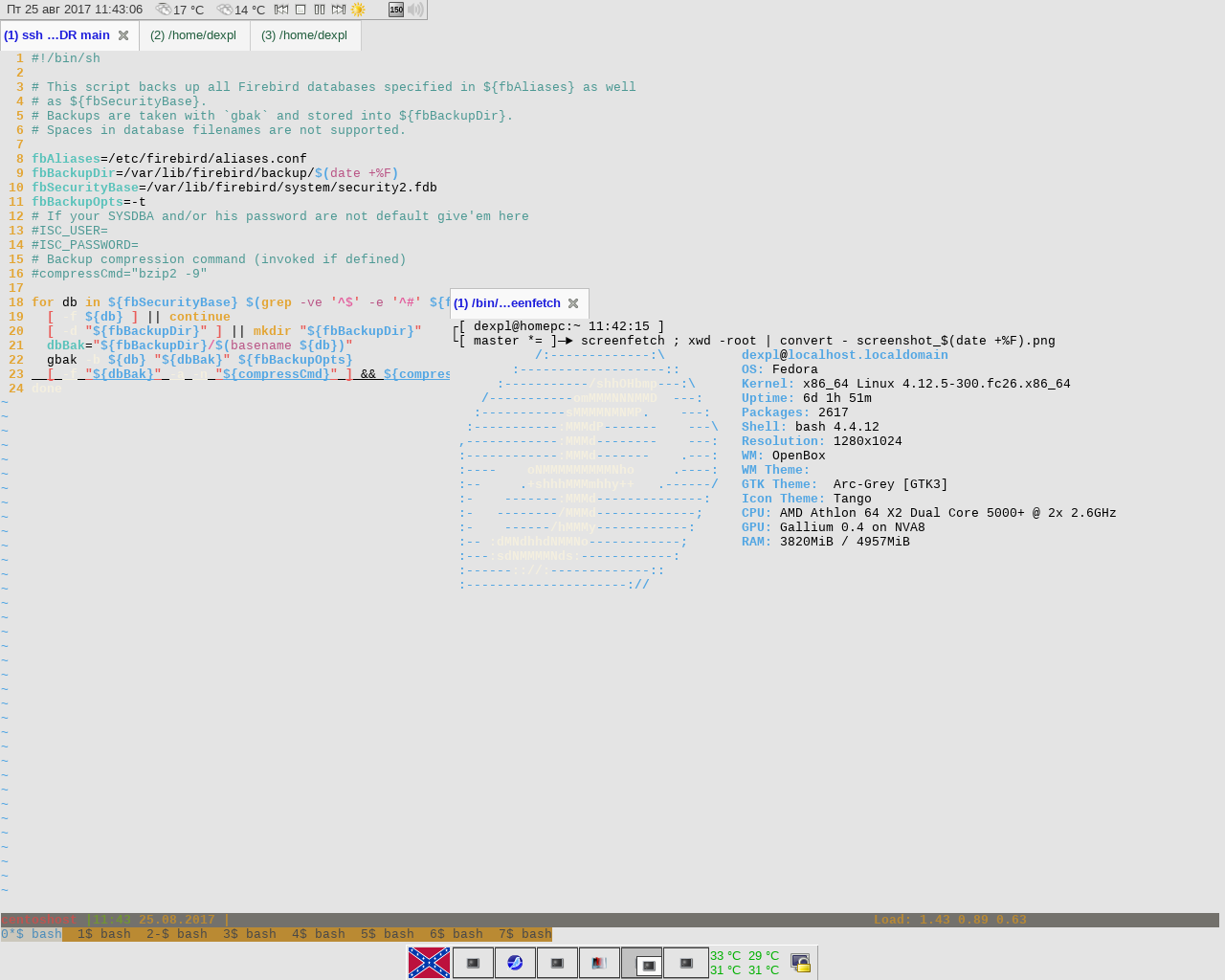Switch to the '(1) ssh …DR main' tab
This screenshot has width=1225, height=980.
[x=57, y=35]
